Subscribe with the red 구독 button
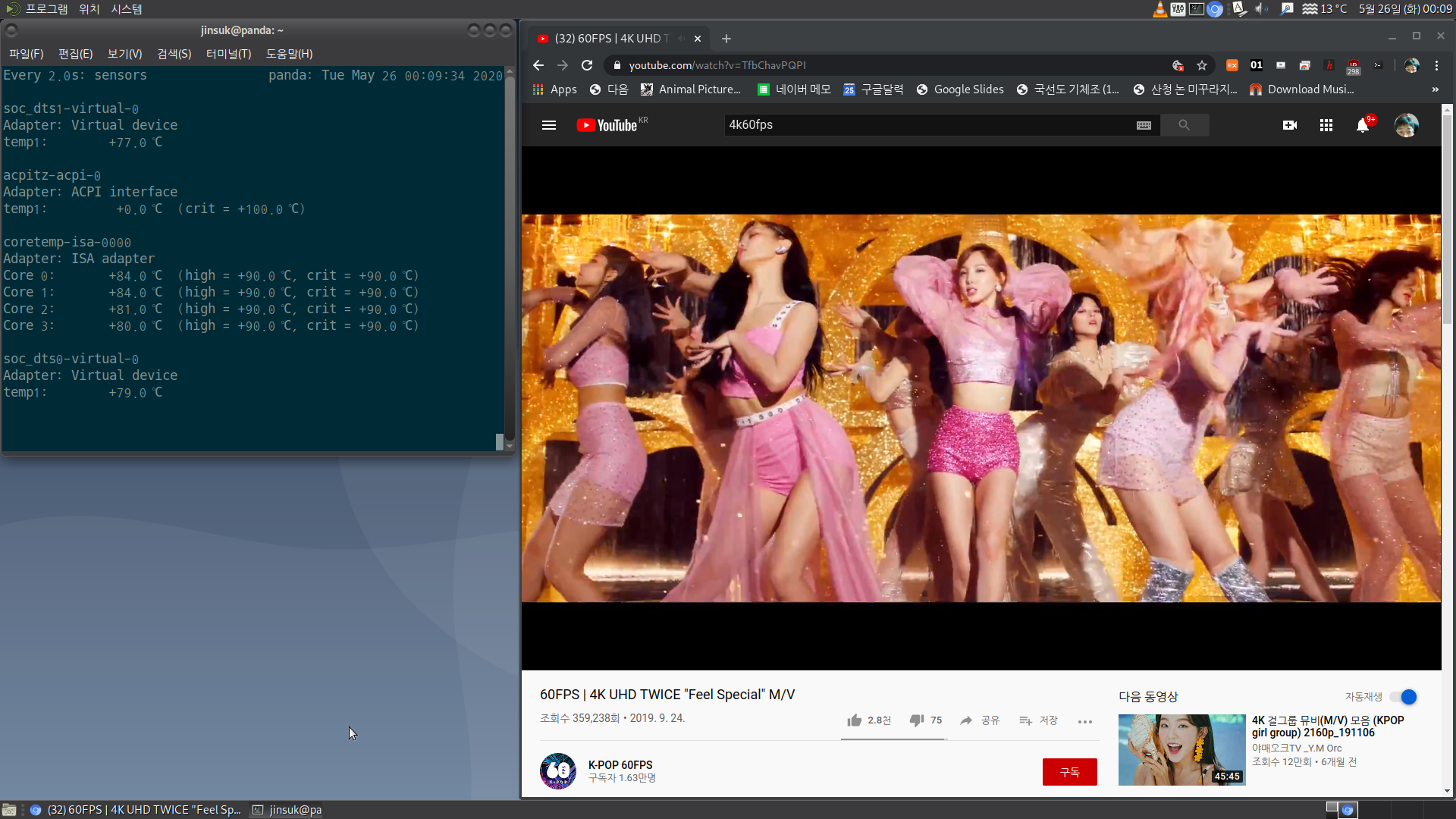 (x=1069, y=772)
